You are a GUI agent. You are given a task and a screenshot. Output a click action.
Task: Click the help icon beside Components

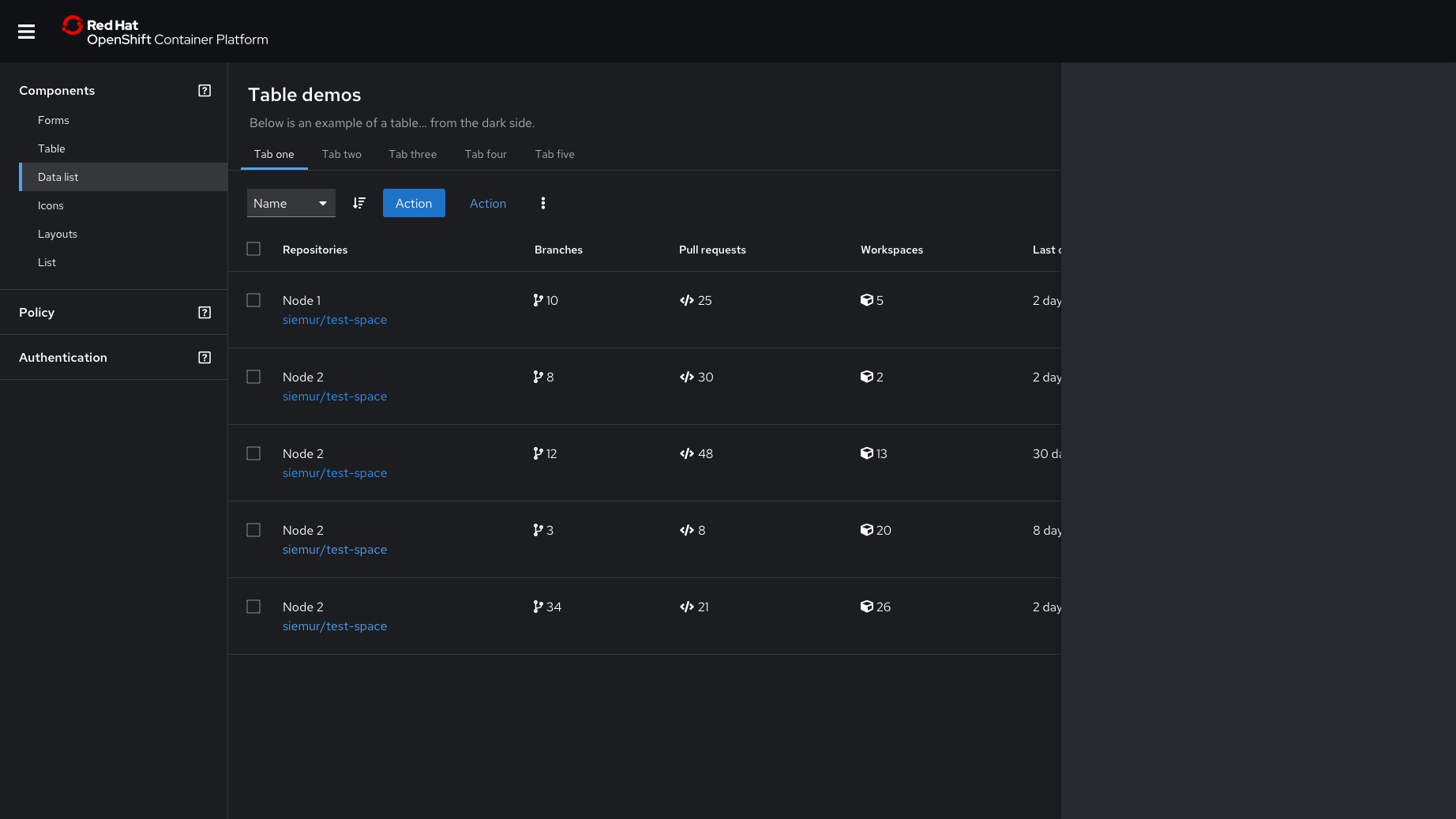[205, 90]
